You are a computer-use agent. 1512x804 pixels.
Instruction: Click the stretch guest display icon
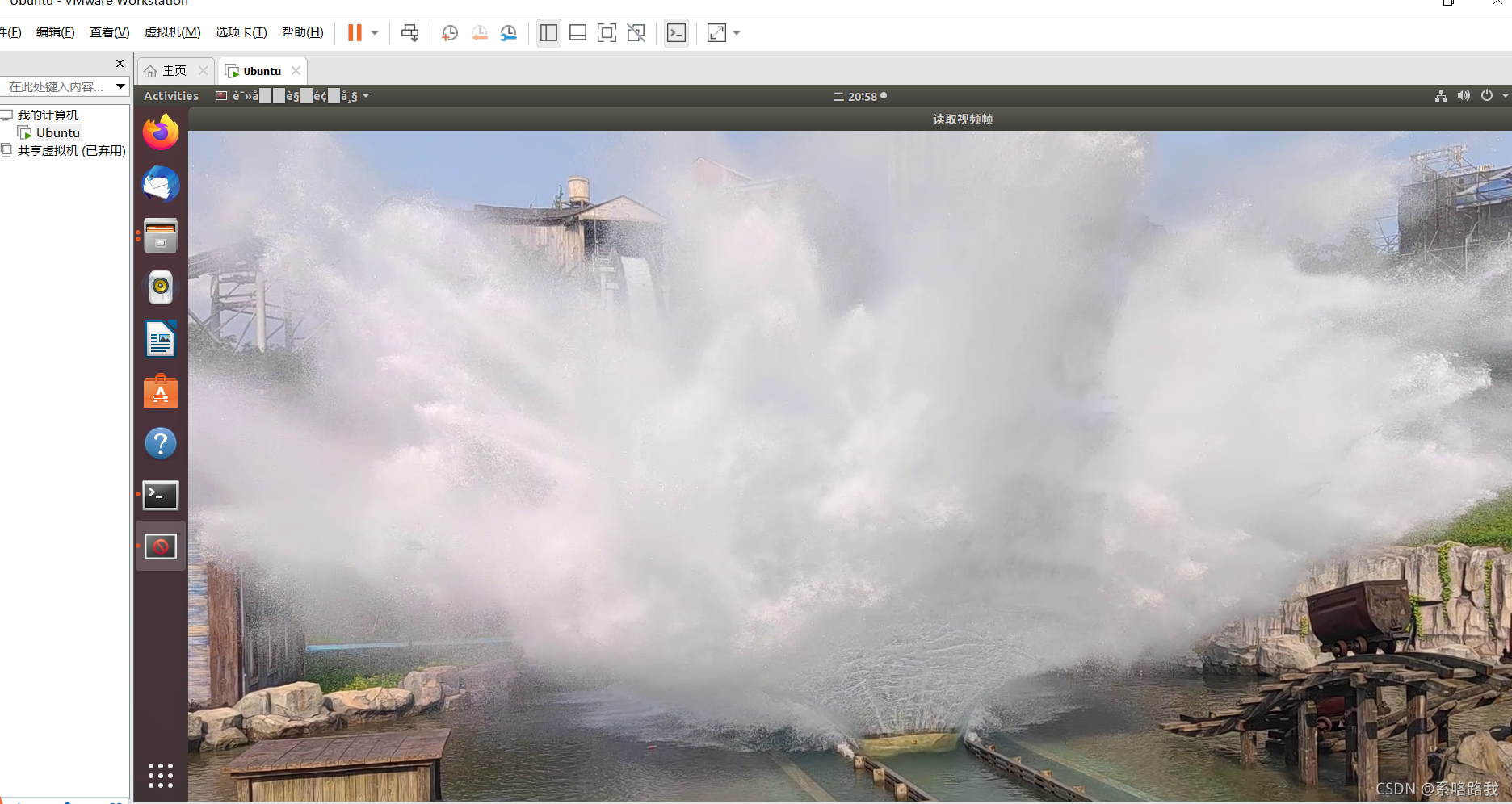[716, 33]
